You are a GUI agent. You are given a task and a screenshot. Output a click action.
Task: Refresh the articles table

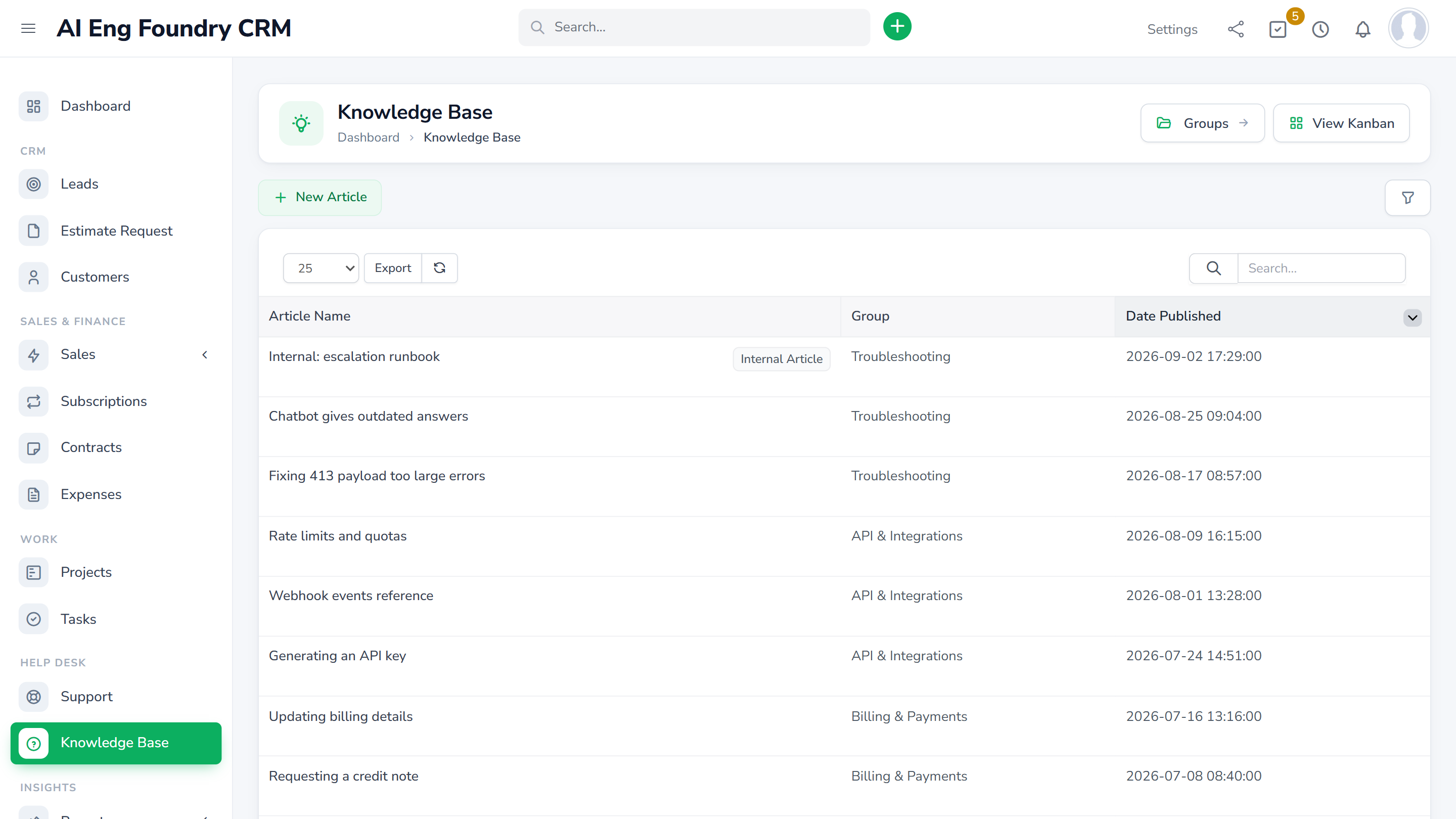point(439,268)
